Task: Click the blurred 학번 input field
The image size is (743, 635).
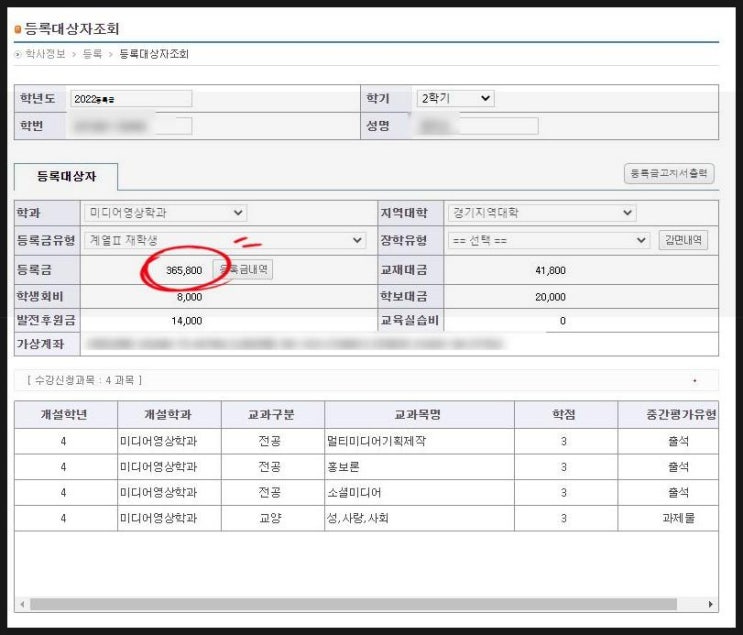Action: pyautogui.click(x=131, y=126)
